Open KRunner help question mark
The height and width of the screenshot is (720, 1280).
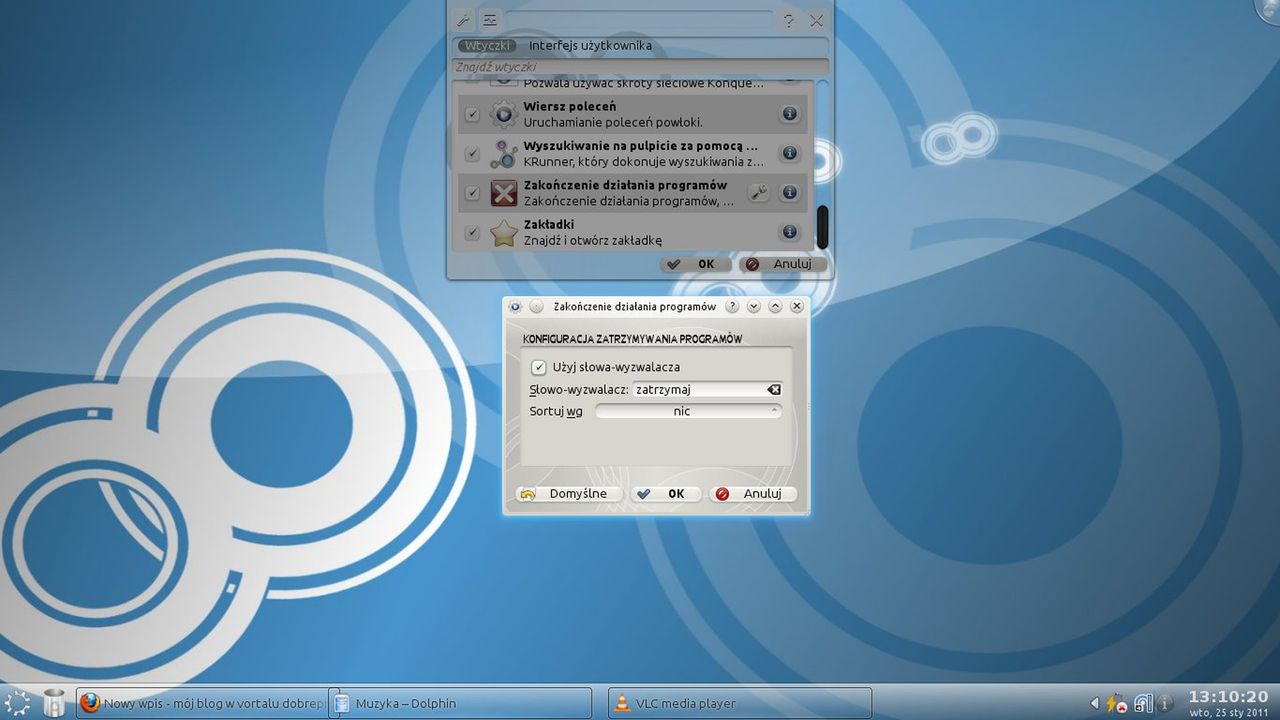click(789, 20)
